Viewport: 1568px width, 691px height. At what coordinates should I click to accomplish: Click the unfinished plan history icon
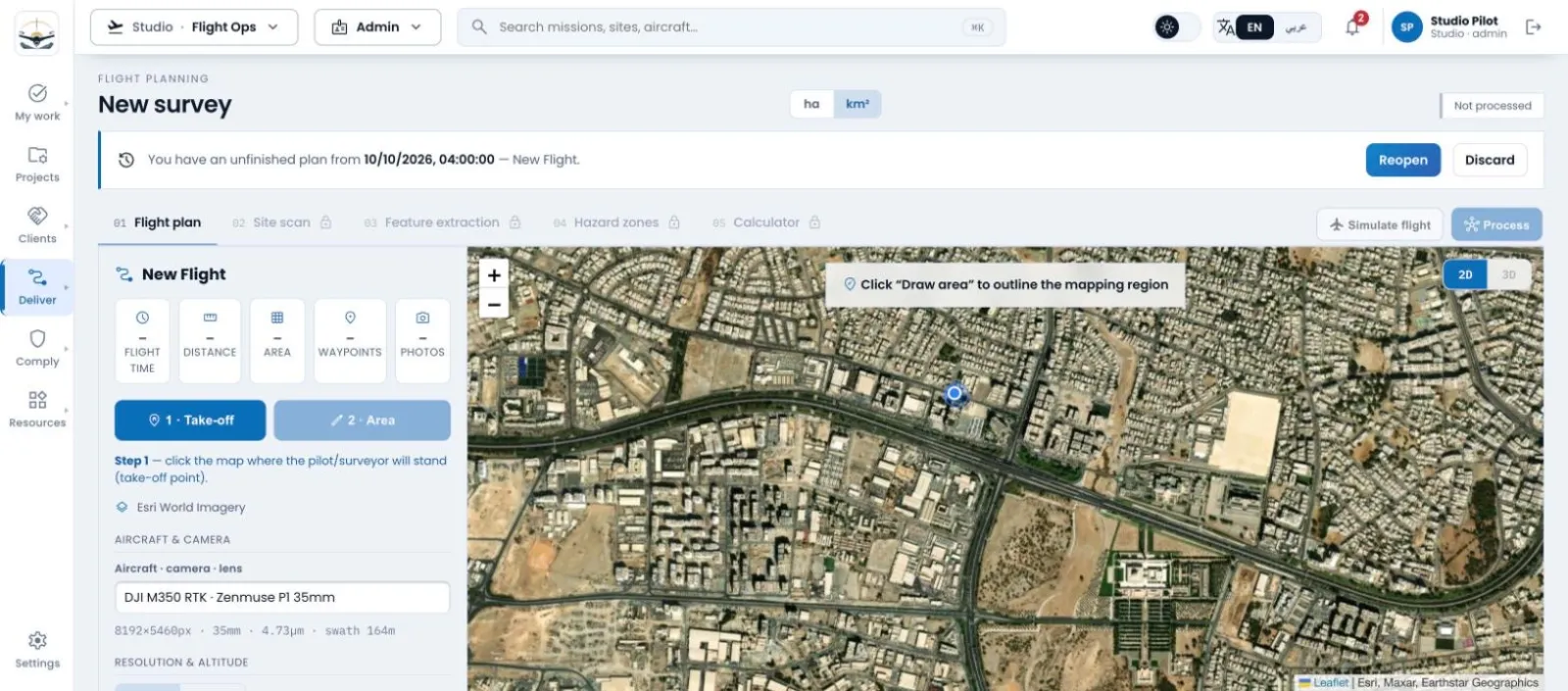pos(126,160)
